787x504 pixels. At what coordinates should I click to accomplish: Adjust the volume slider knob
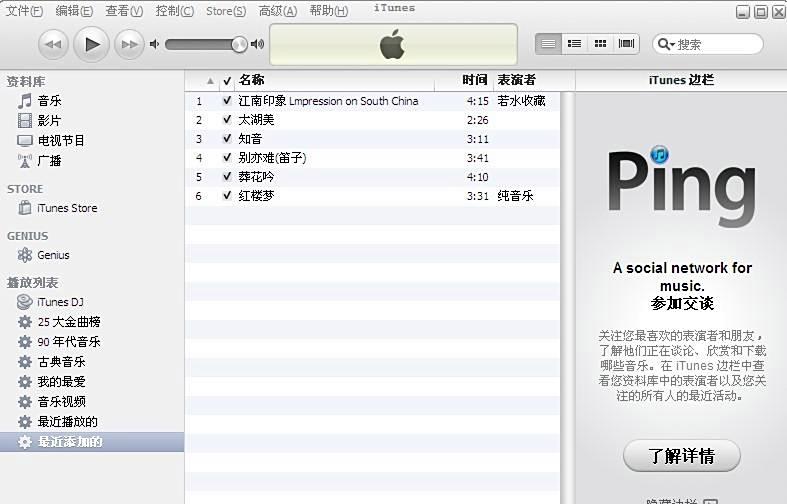click(x=239, y=45)
